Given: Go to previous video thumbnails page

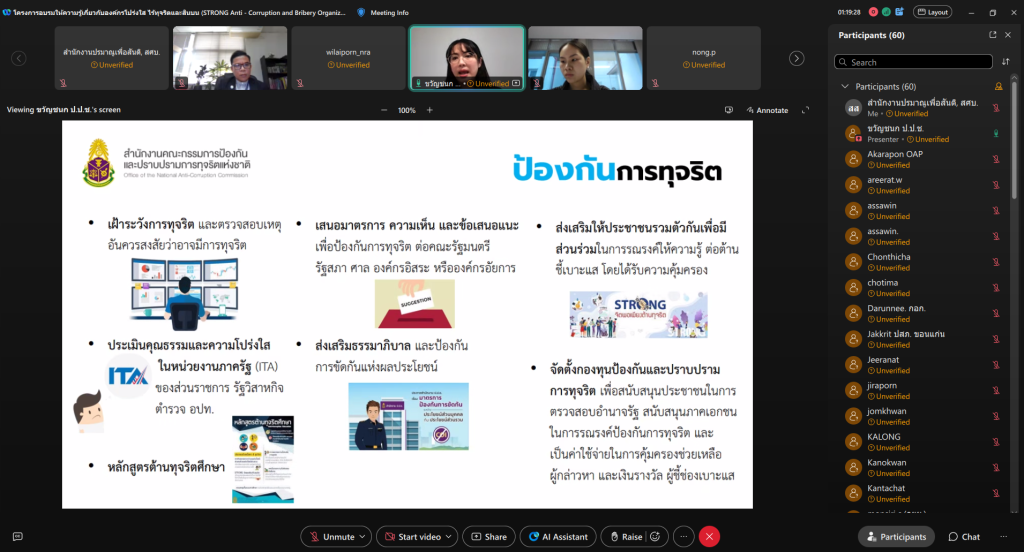Looking at the screenshot, I should tap(19, 58).
